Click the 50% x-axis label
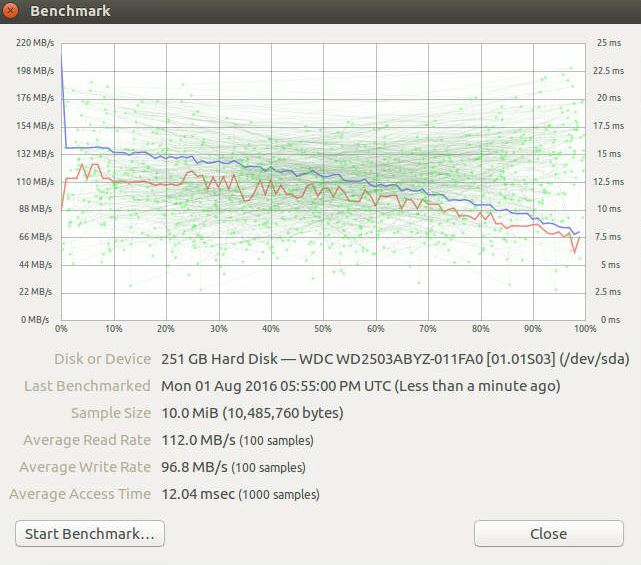The width and height of the screenshot is (641, 565). click(x=323, y=329)
